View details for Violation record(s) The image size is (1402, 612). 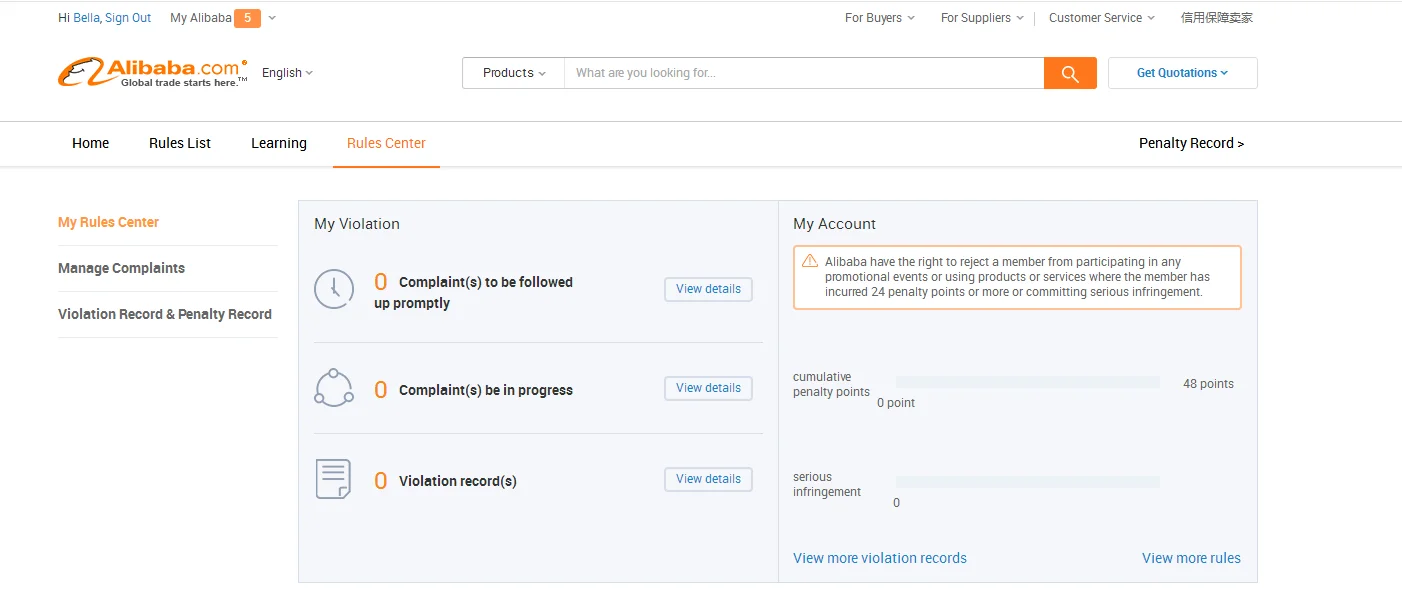click(708, 479)
